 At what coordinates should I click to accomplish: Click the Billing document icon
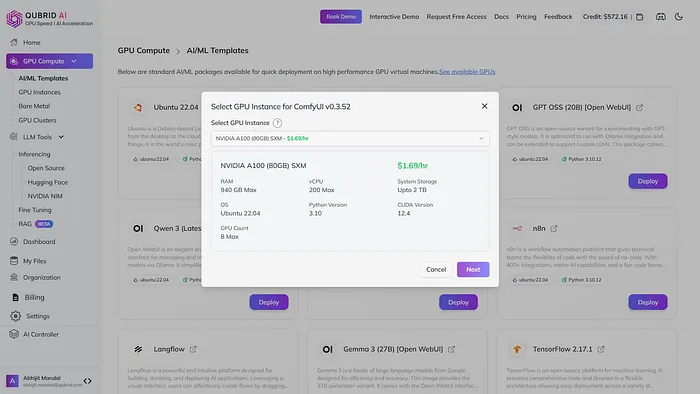[16, 297]
